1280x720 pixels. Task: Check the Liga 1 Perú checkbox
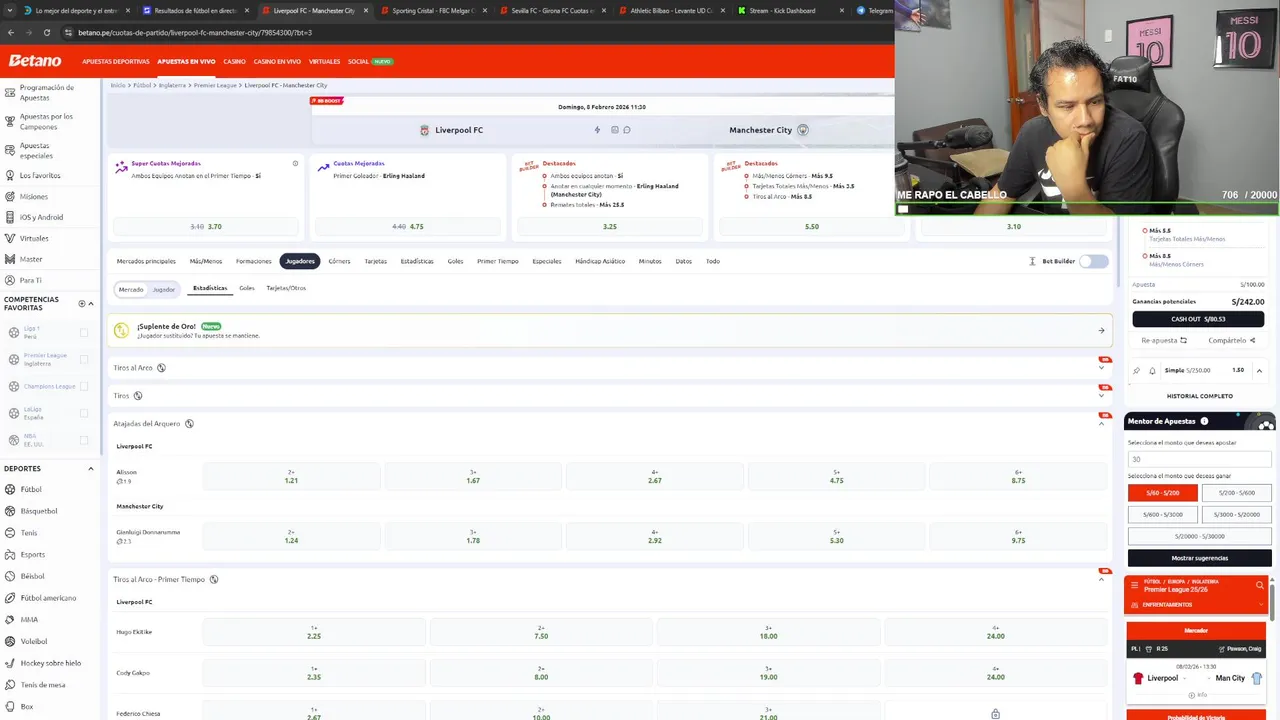pyautogui.click(x=84, y=332)
